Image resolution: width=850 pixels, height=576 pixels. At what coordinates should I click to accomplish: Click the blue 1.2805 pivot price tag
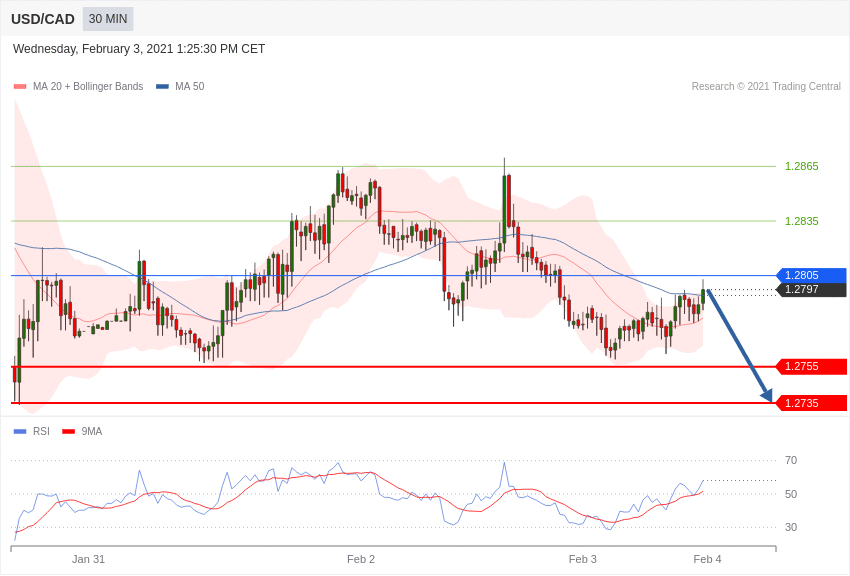coord(812,275)
